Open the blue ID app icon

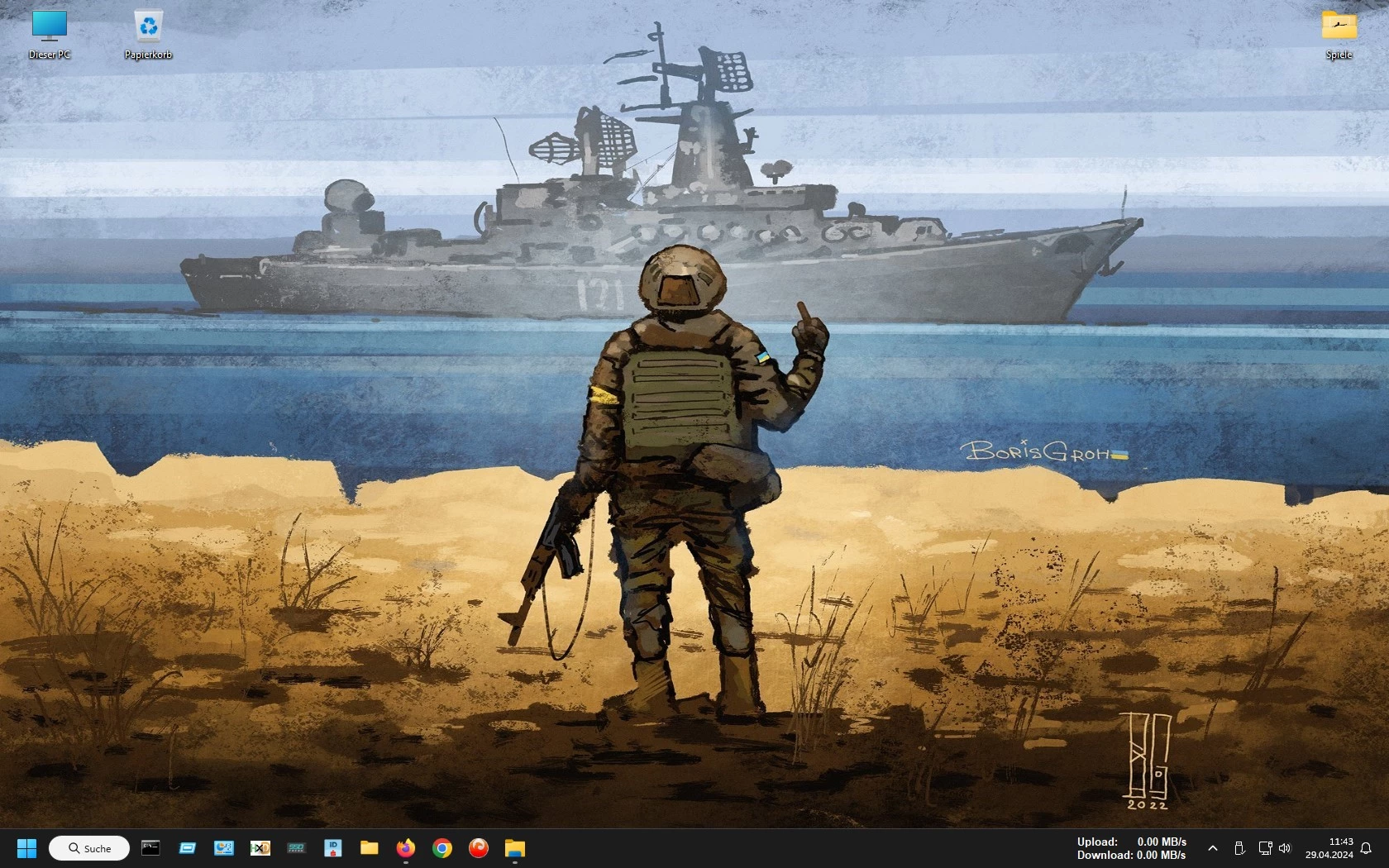[333, 847]
